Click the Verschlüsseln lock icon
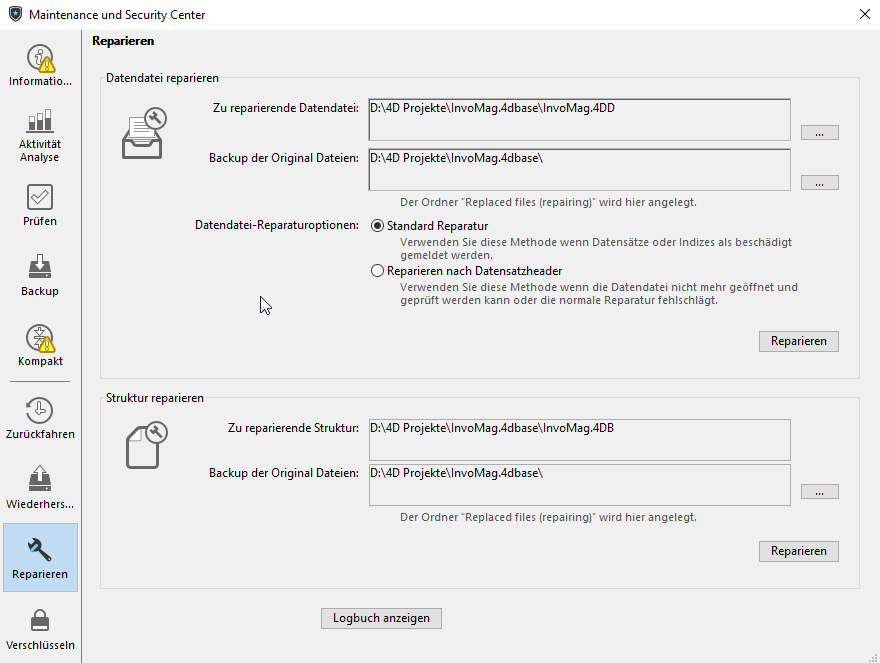Viewport: 880px width, 663px height. pyautogui.click(x=40, y=621)
